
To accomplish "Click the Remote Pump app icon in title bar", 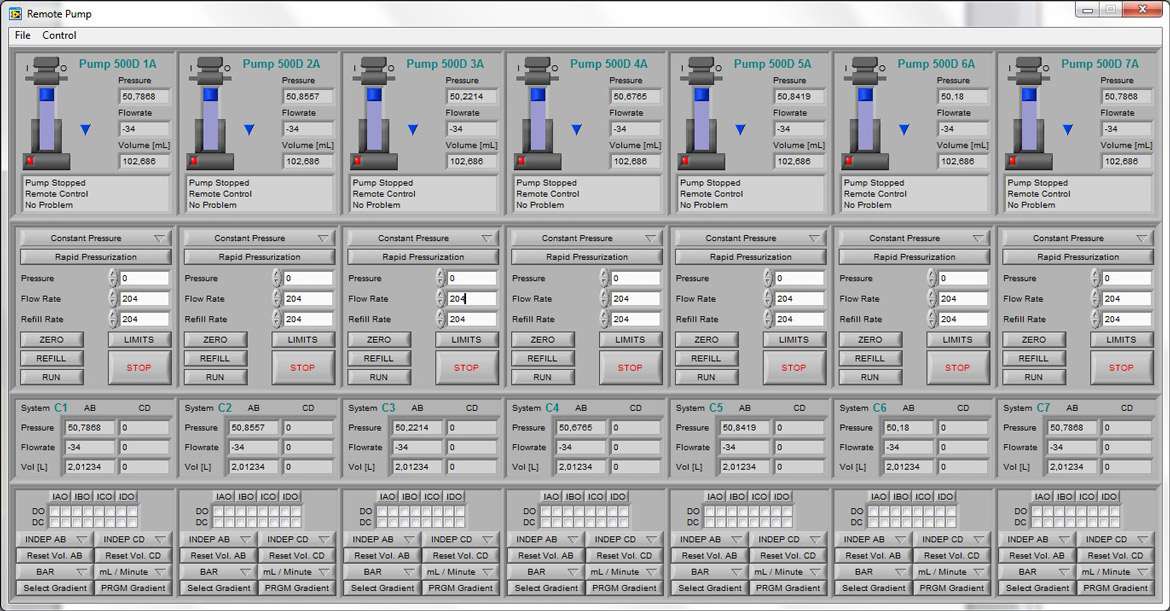I will [x=15, y=13].
